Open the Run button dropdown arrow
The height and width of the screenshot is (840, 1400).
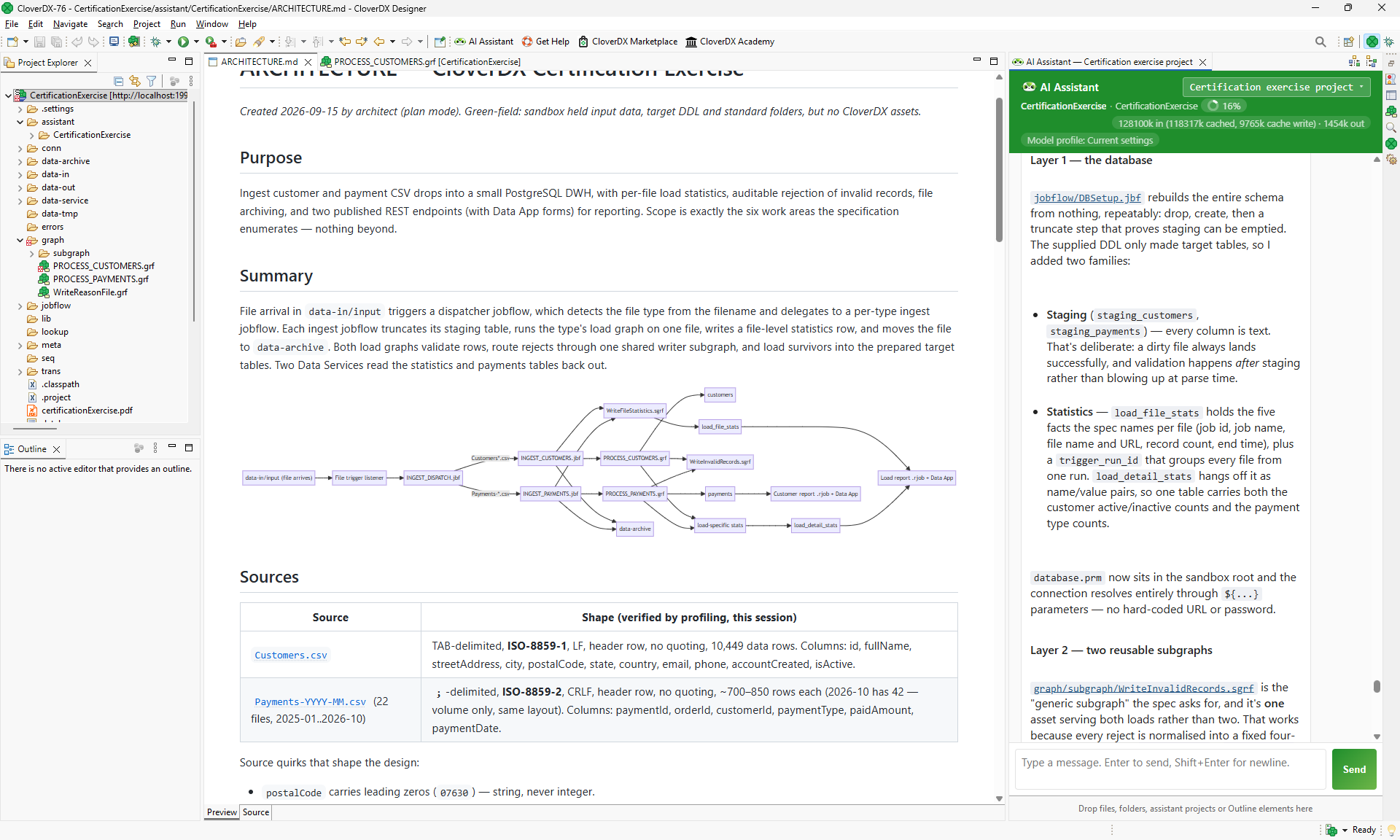point(196,42)
